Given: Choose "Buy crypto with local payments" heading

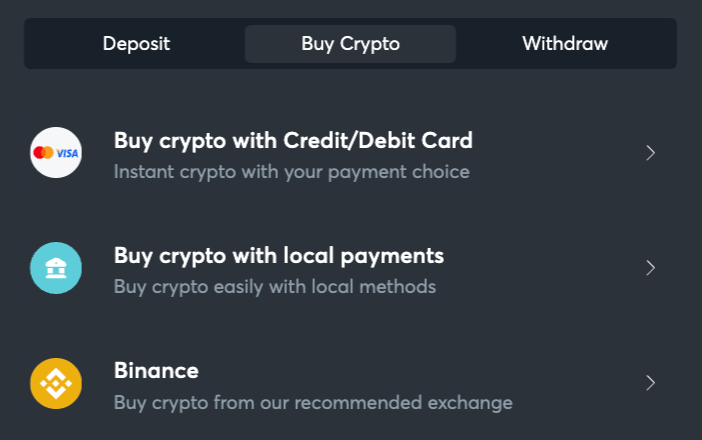Looking at the screenshot, I should pyautogui.click(x=279, y=255).
